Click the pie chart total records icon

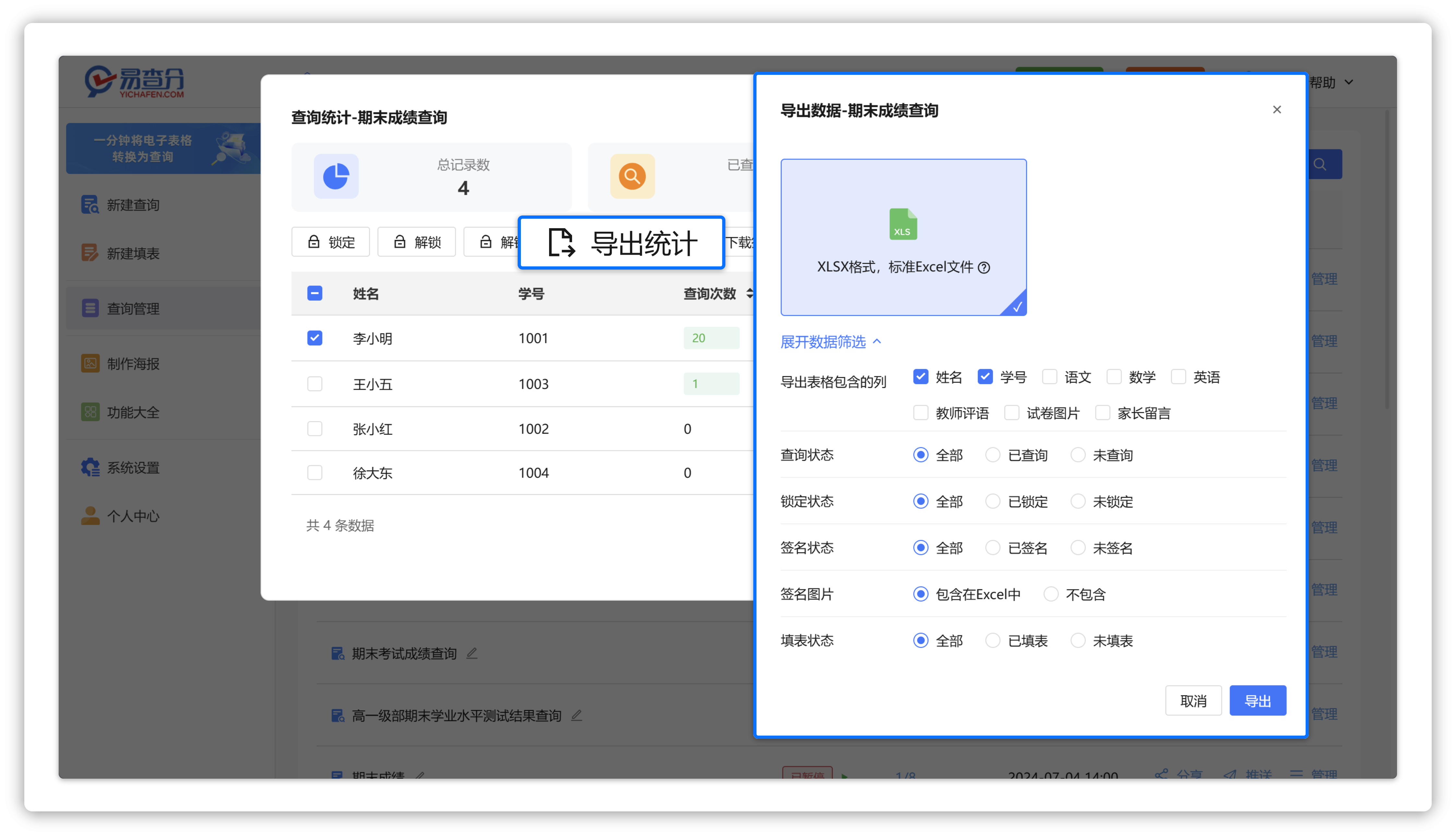click(x=336, y=176)
